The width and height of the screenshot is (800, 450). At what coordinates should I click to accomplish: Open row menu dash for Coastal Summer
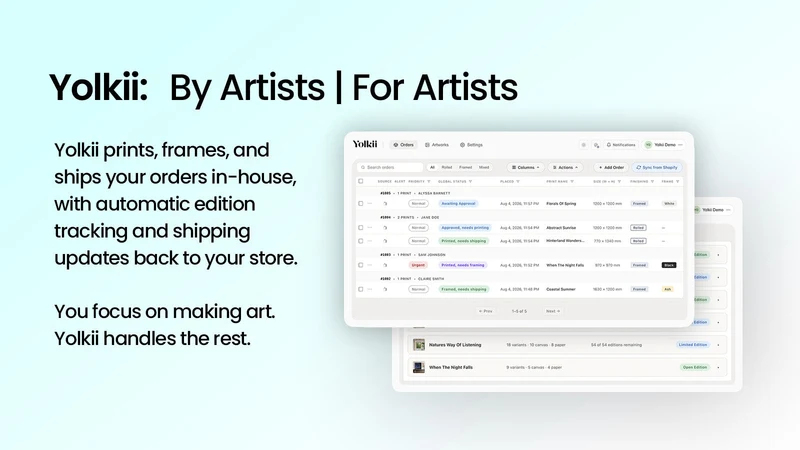coord(370,289)
